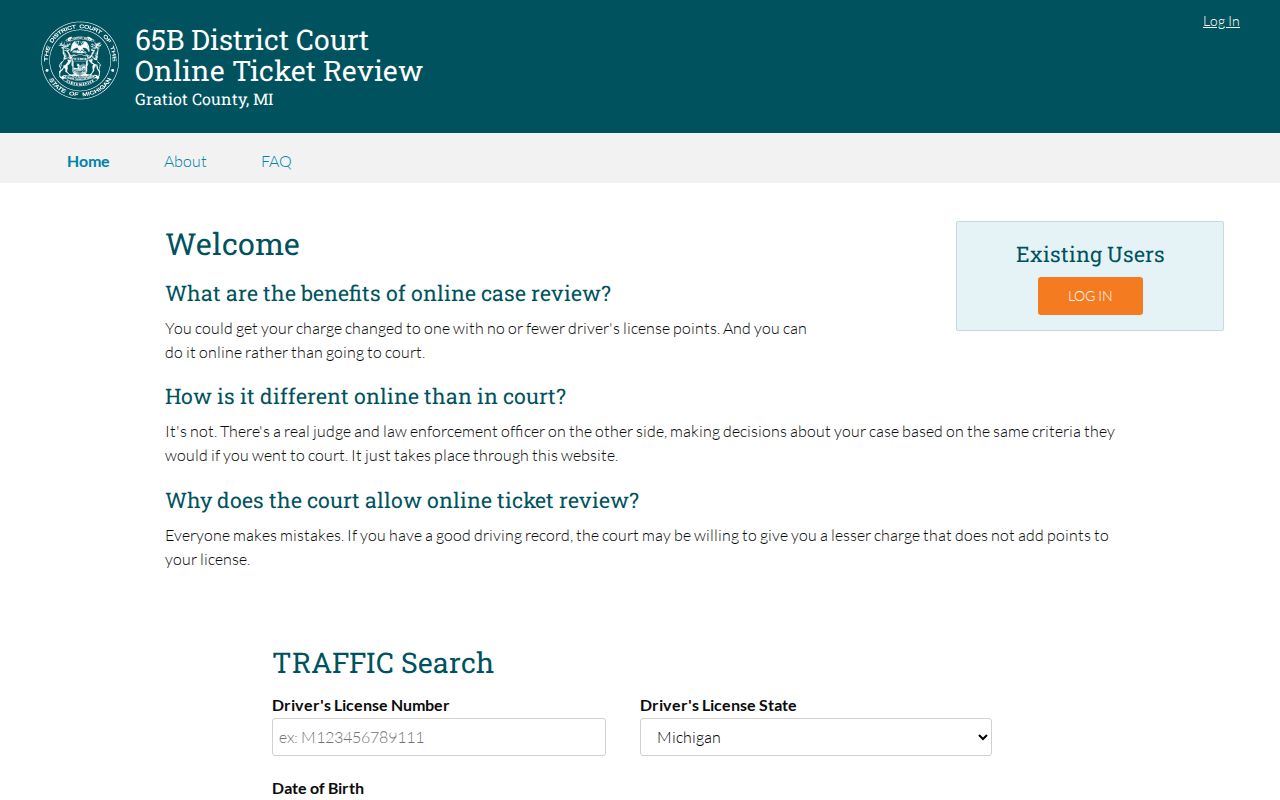Click the 'Everyone makes mistakes' paragraph

click(x=637, y=547)
